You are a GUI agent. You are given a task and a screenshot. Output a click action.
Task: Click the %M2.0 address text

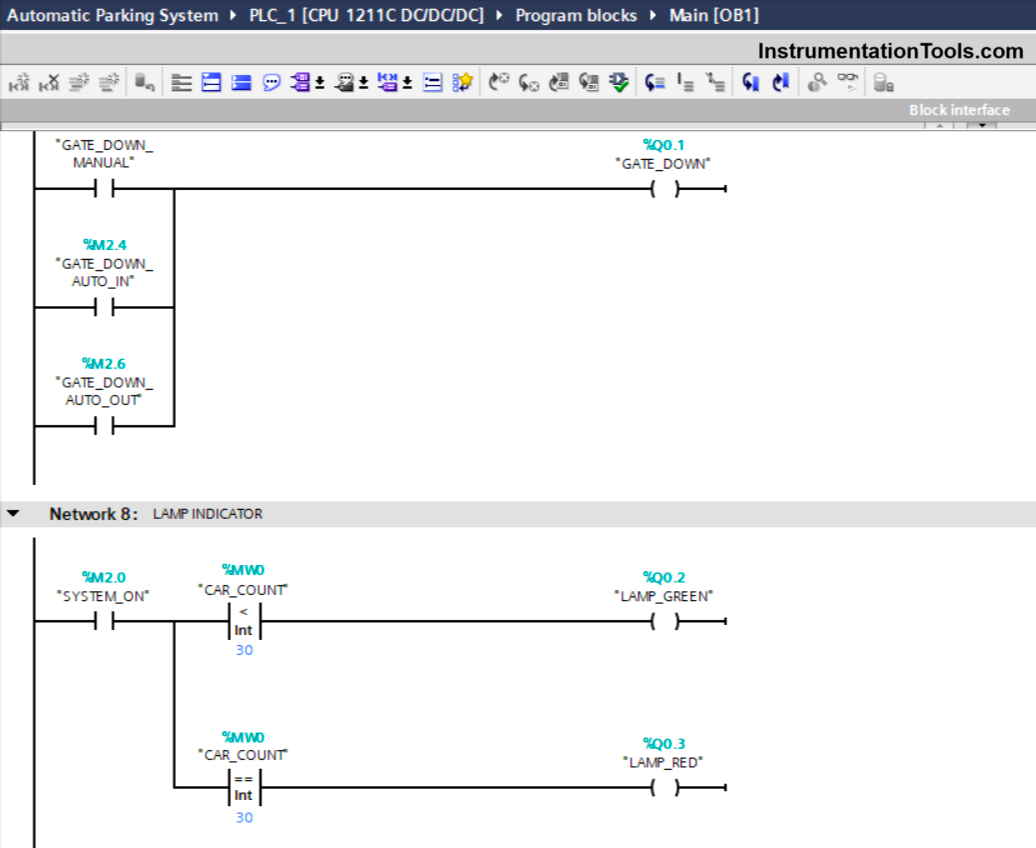pos(104,577)
